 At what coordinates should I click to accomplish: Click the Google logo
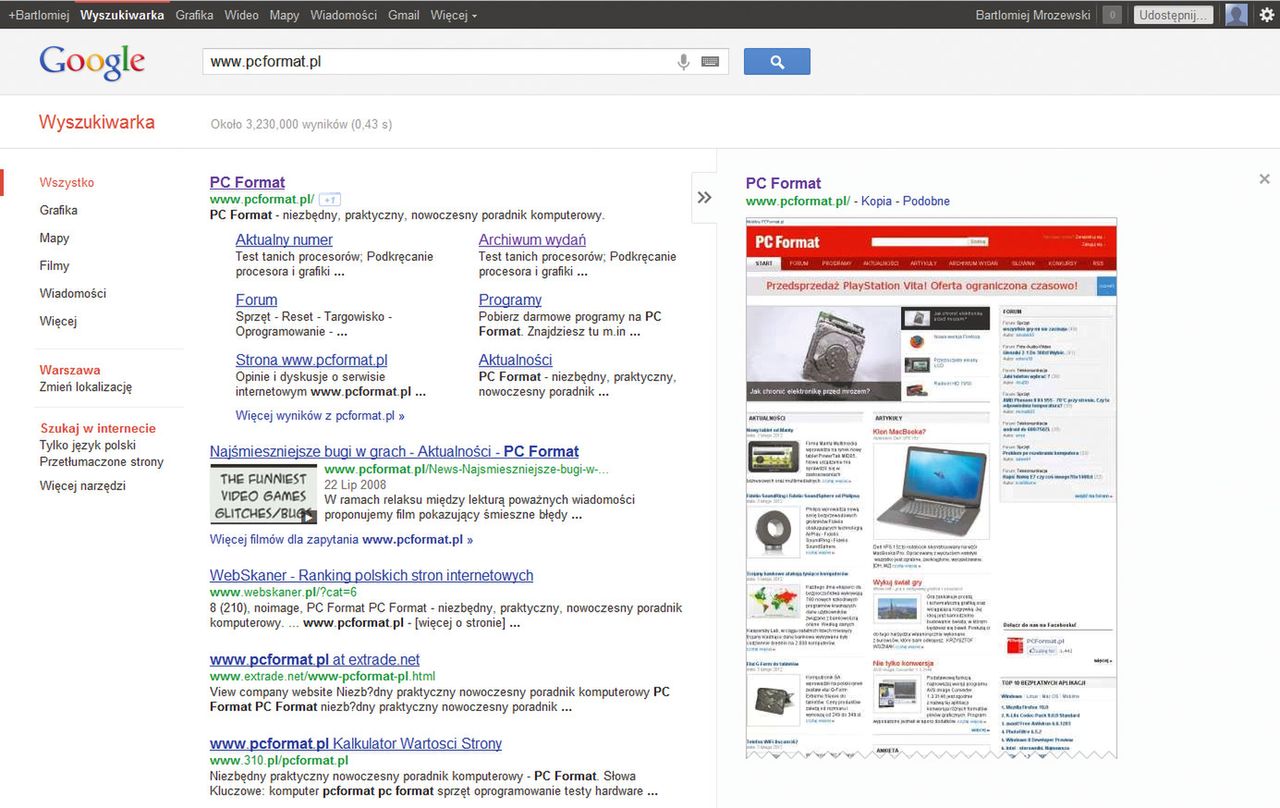point(92,62)
